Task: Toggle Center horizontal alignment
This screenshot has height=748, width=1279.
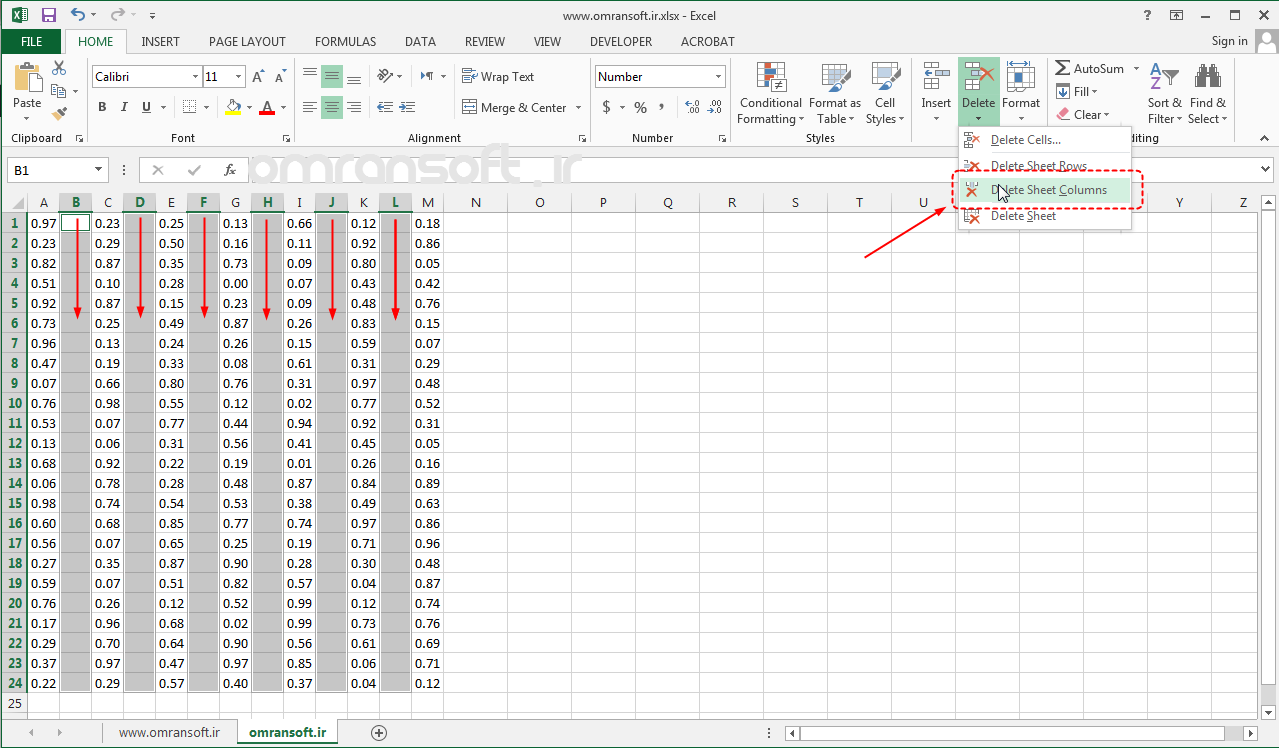Action: click(x=332, y=107)
